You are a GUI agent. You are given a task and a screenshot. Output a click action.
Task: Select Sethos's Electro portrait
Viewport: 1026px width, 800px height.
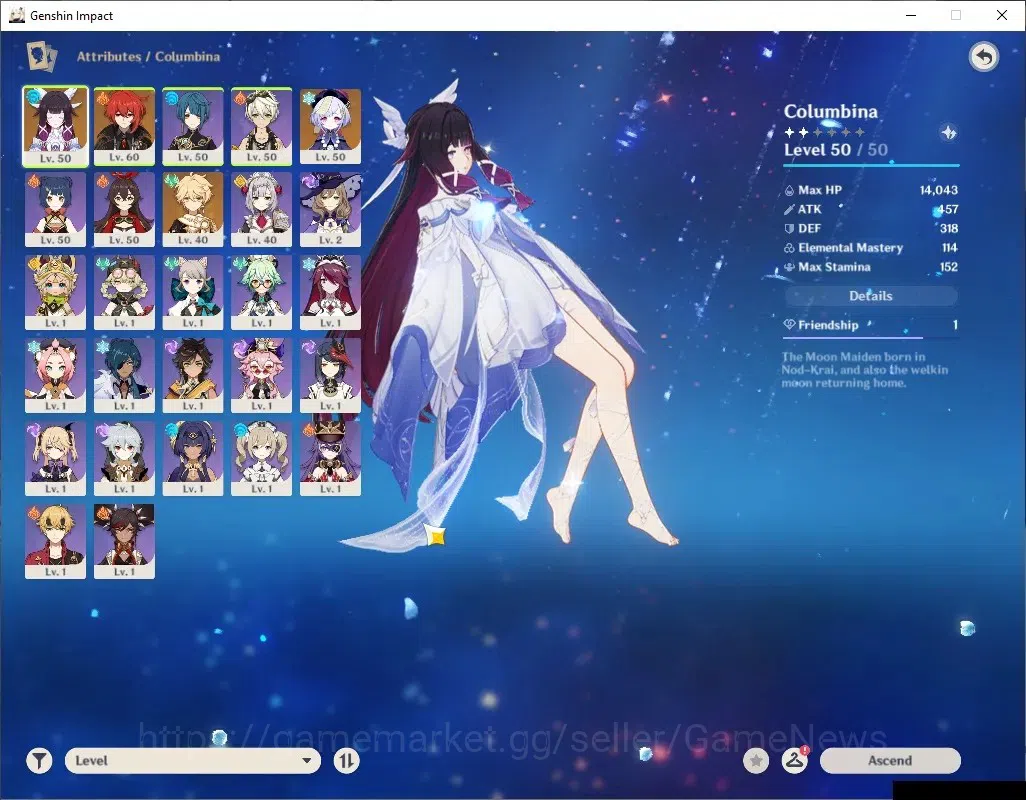[x=193, y=375]
